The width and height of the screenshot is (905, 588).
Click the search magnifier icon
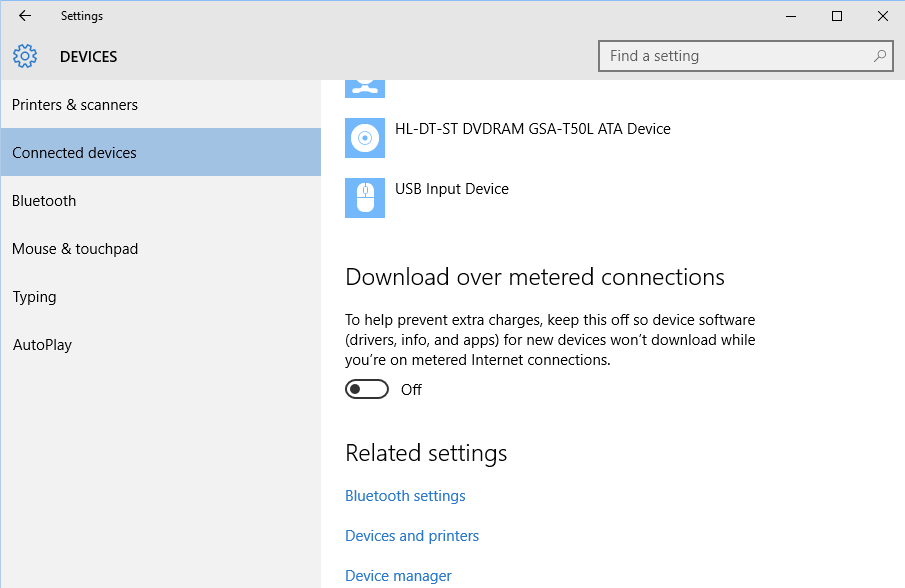coord(880,56)
